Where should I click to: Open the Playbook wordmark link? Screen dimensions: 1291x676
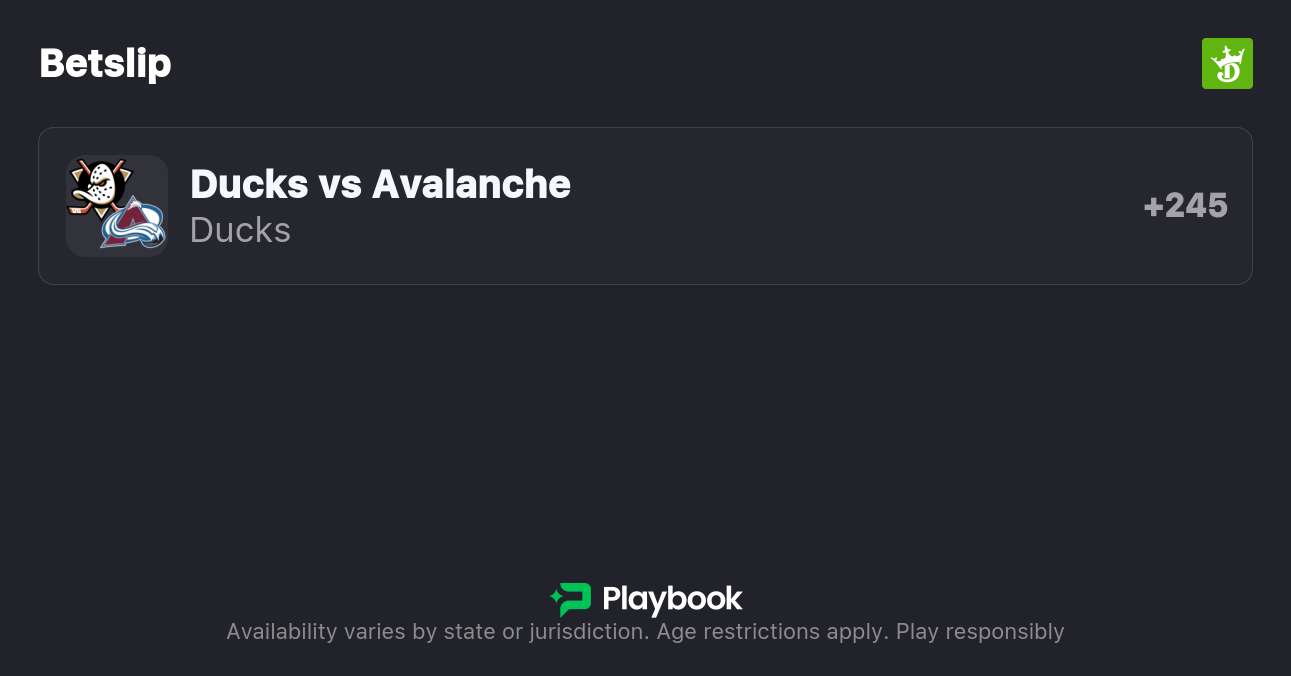672,599
